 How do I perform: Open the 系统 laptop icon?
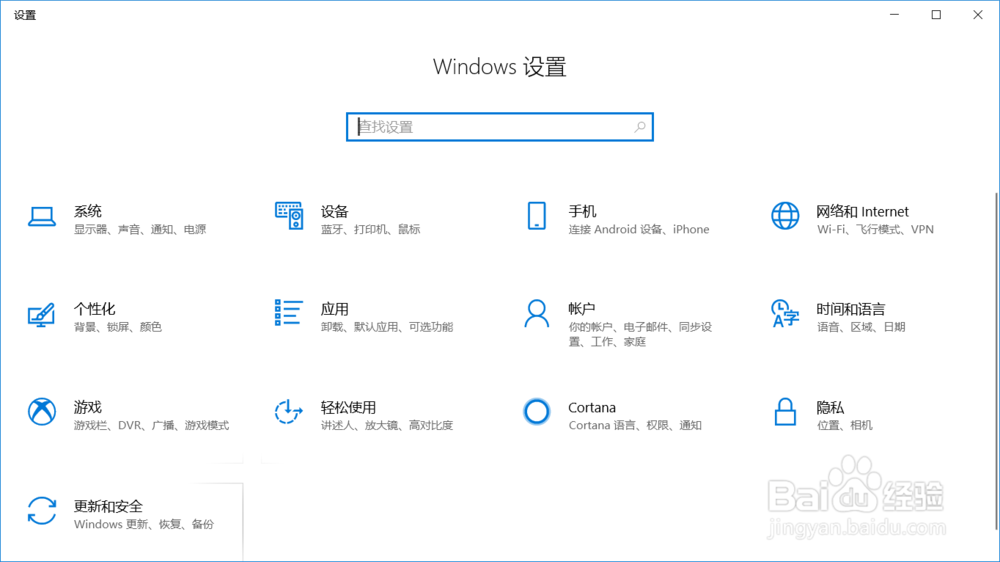(x=41, y=217)
